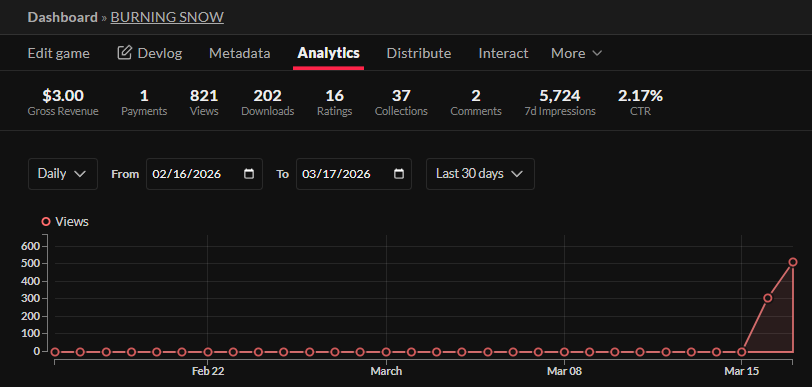Image resolution: width=812 pixels, height=387 pixels.
Task: Click the To date field 03/17/2026
Action: (x=354, y=174)
